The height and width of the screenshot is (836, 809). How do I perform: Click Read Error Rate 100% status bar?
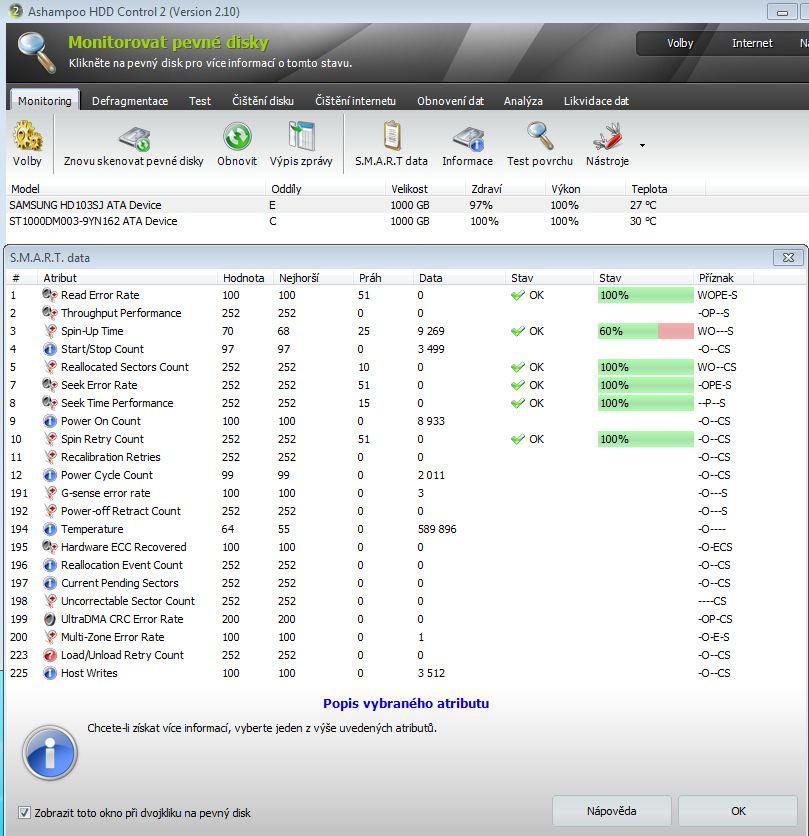tap(645, 295)
